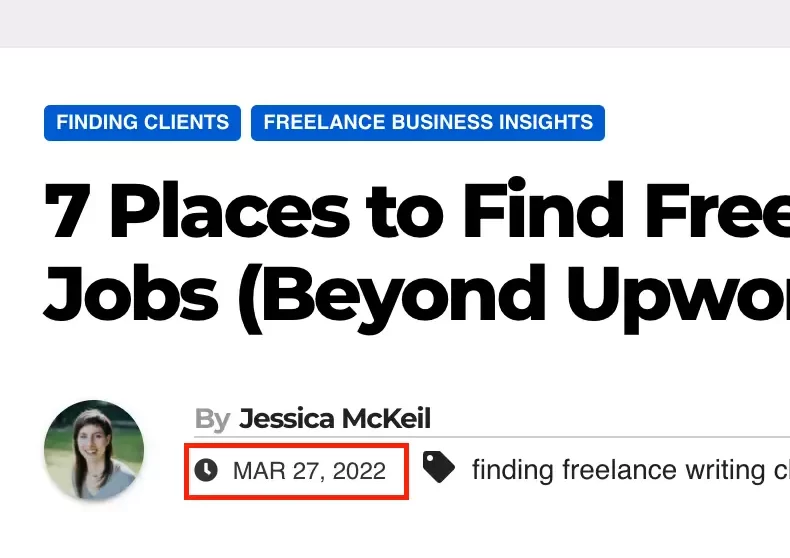
Task: Click the word 'Jobs' in the headline
Action: point(131,294)
